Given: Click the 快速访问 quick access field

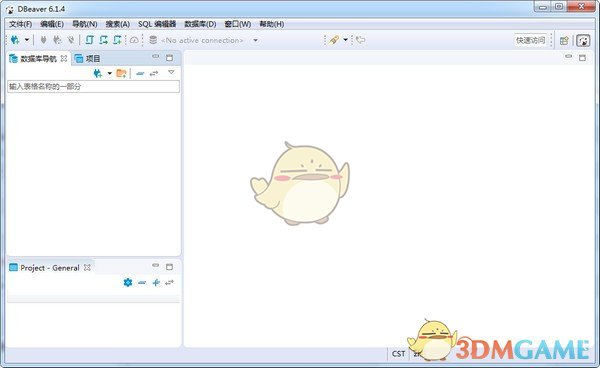Looking at the screenshot, I should (x=530, y=40).
